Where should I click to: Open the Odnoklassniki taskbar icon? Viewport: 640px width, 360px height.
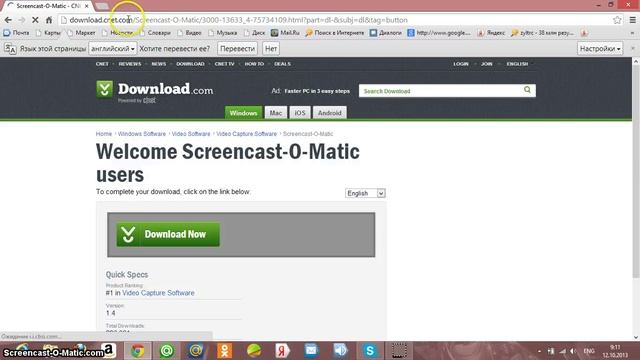(x=224, y=351)
